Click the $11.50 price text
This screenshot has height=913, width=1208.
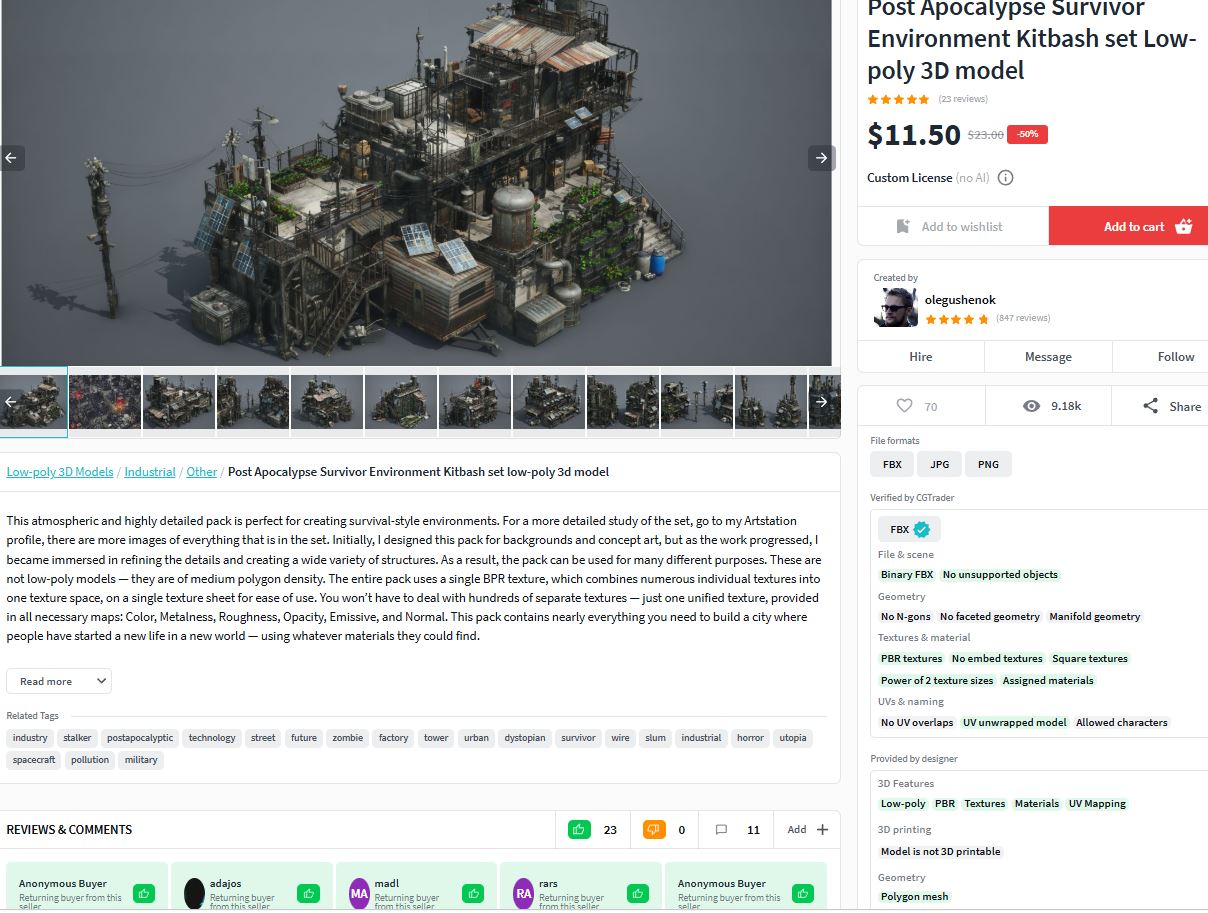click(914, 135)
